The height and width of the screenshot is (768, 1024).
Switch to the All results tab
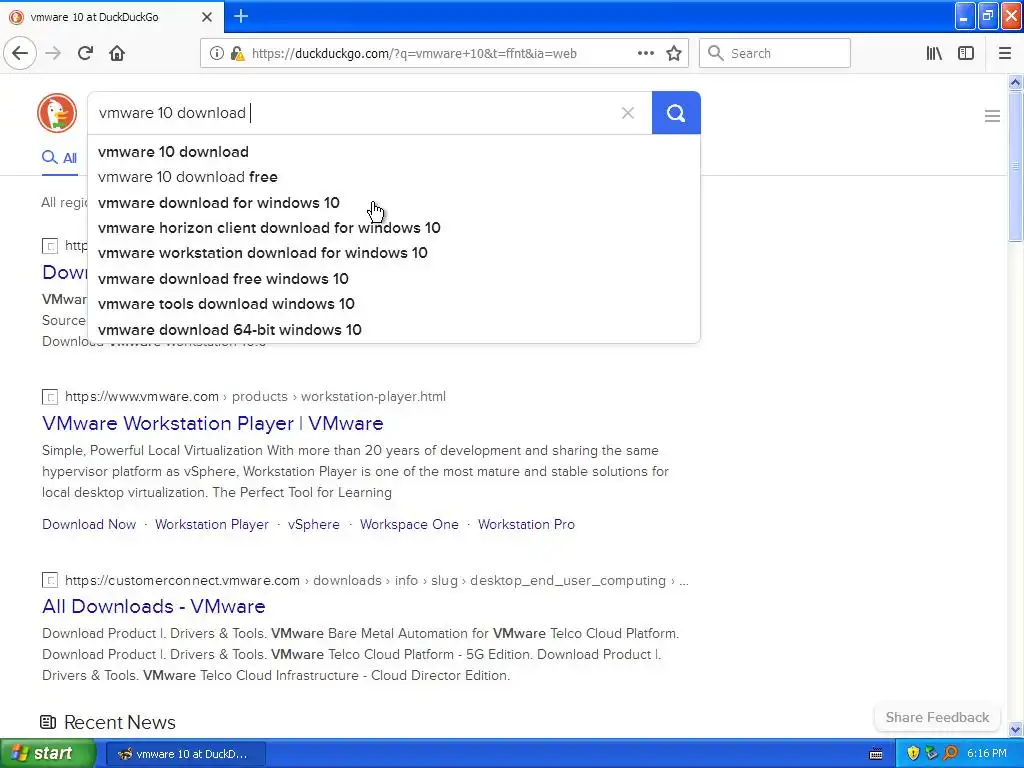pos(59,157)
